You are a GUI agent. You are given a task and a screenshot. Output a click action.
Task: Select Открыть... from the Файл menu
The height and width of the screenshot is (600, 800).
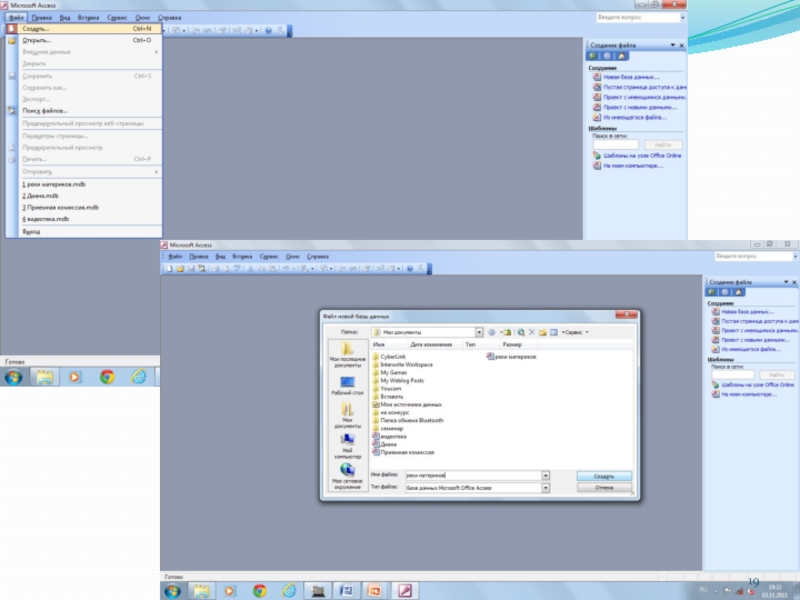pos(37,41)
